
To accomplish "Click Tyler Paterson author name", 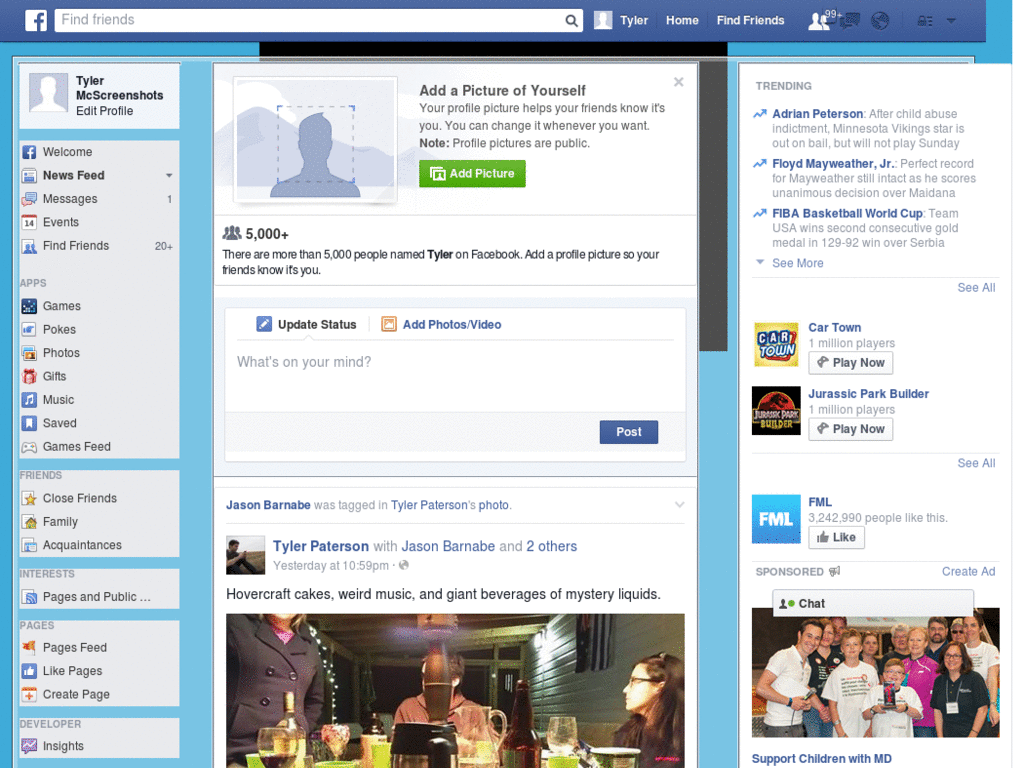I will [x=321, y=546].
